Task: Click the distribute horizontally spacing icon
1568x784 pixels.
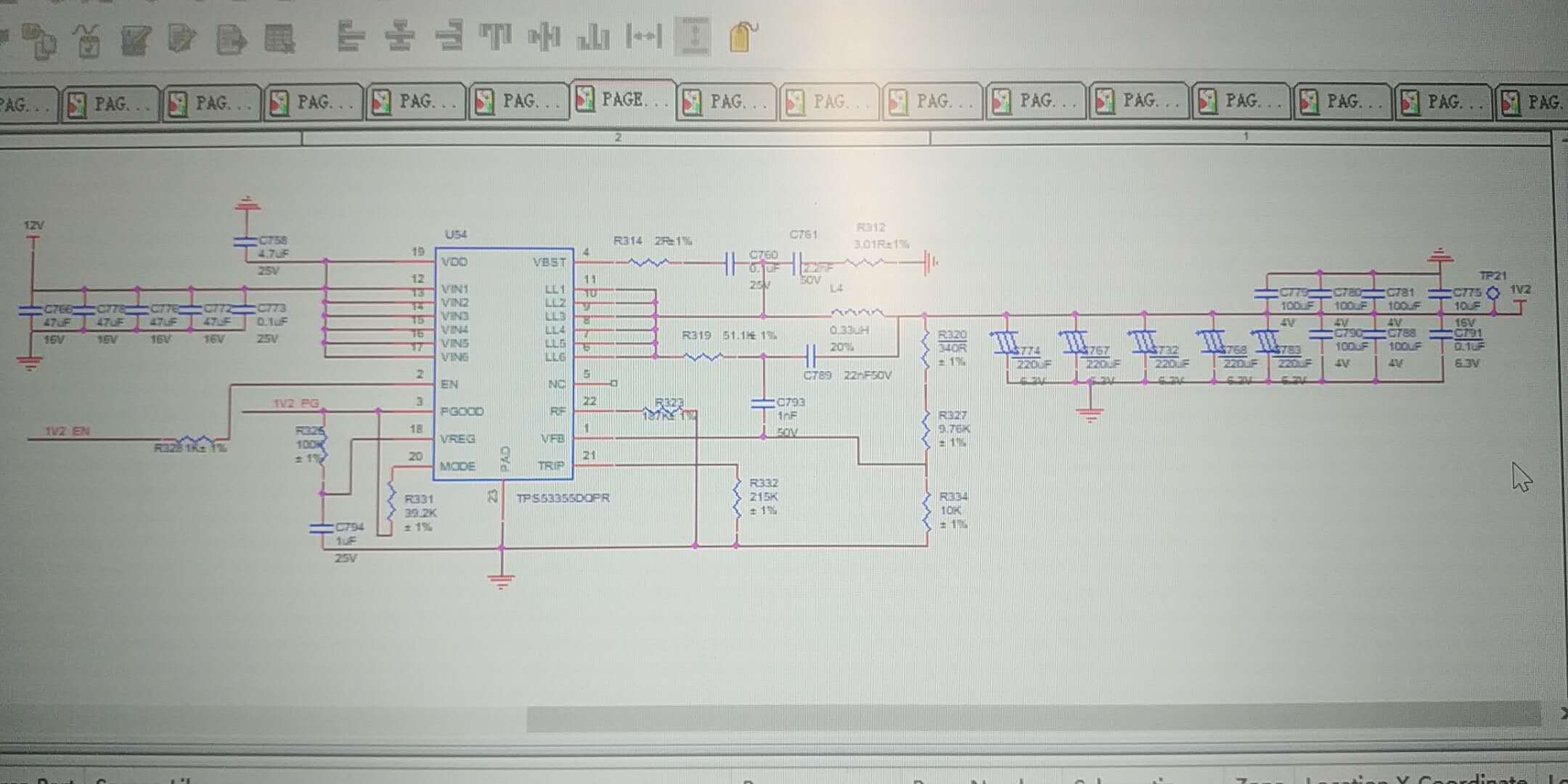Action: pyautogui.click(x=643, y=36)
